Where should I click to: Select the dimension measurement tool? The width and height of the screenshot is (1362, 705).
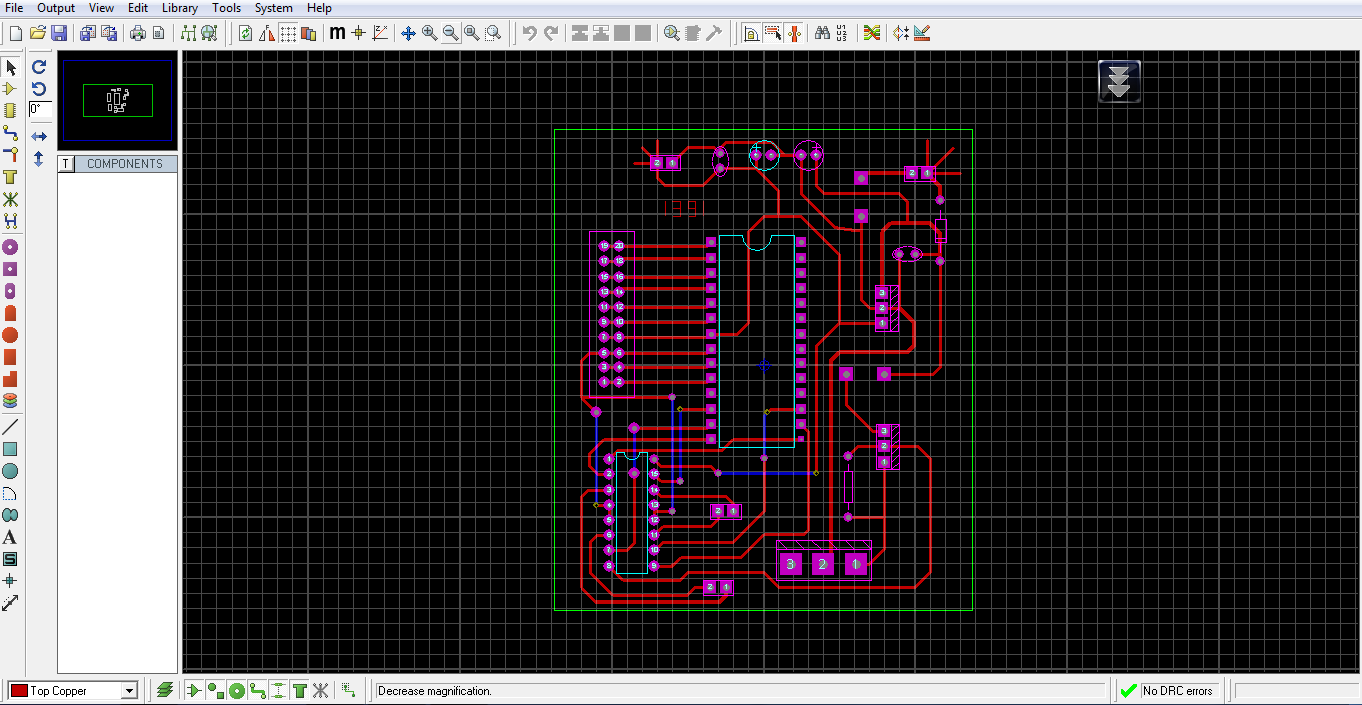point(11,603)
